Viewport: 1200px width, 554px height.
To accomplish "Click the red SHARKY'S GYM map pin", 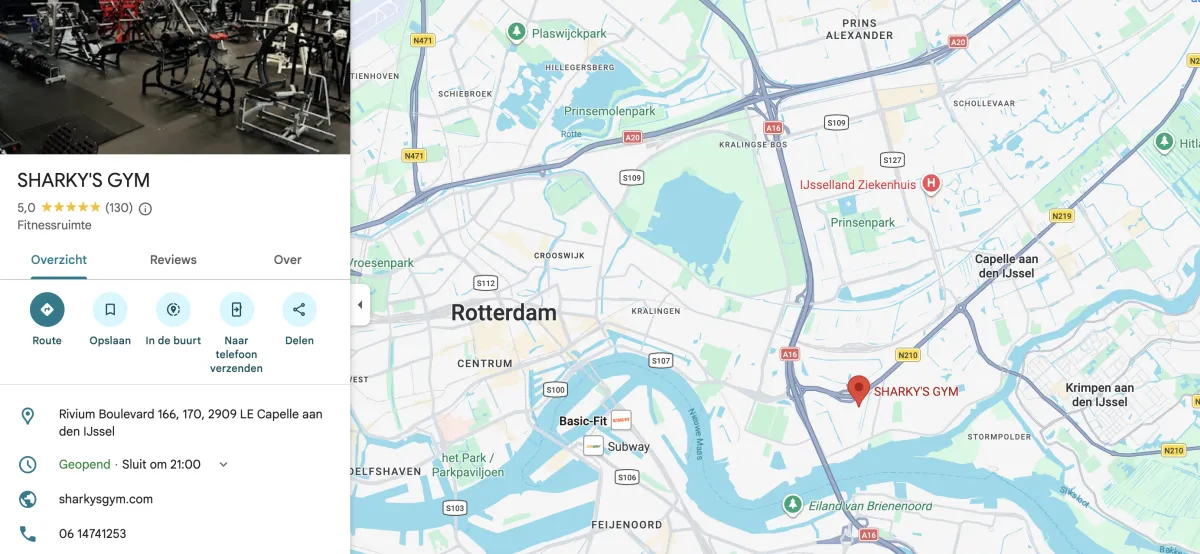I will (x=858, y=390).
